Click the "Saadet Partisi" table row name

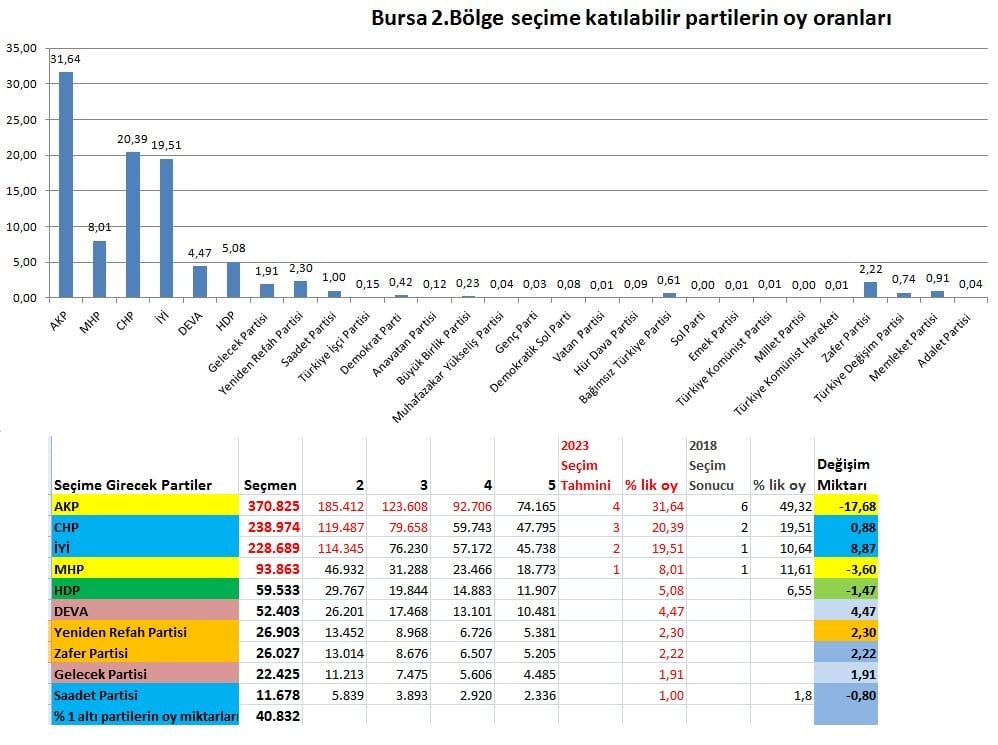tap(95, 695)
